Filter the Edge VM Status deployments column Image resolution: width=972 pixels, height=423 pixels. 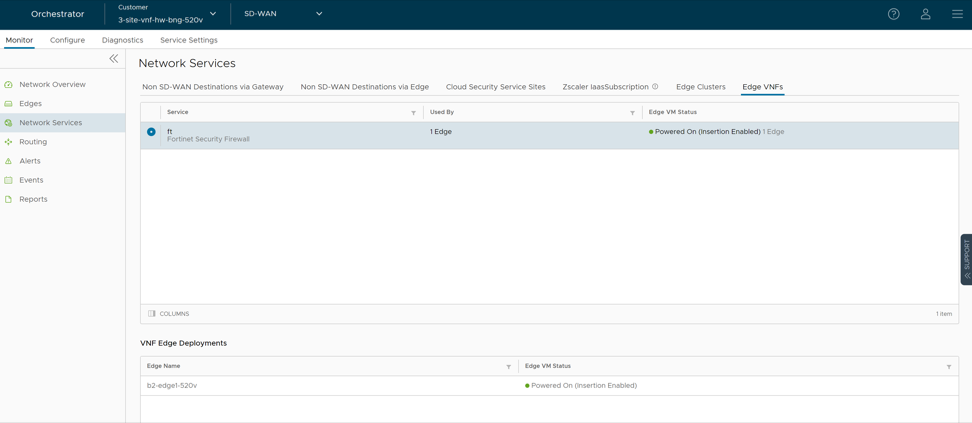point(948,367)
